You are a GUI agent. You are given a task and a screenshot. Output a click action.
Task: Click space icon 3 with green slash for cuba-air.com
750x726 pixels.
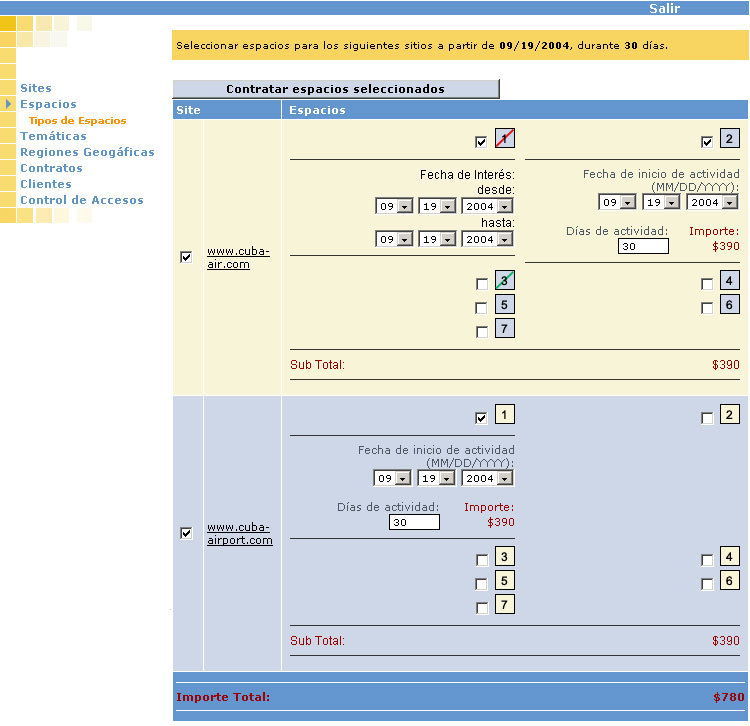(505, 281)
